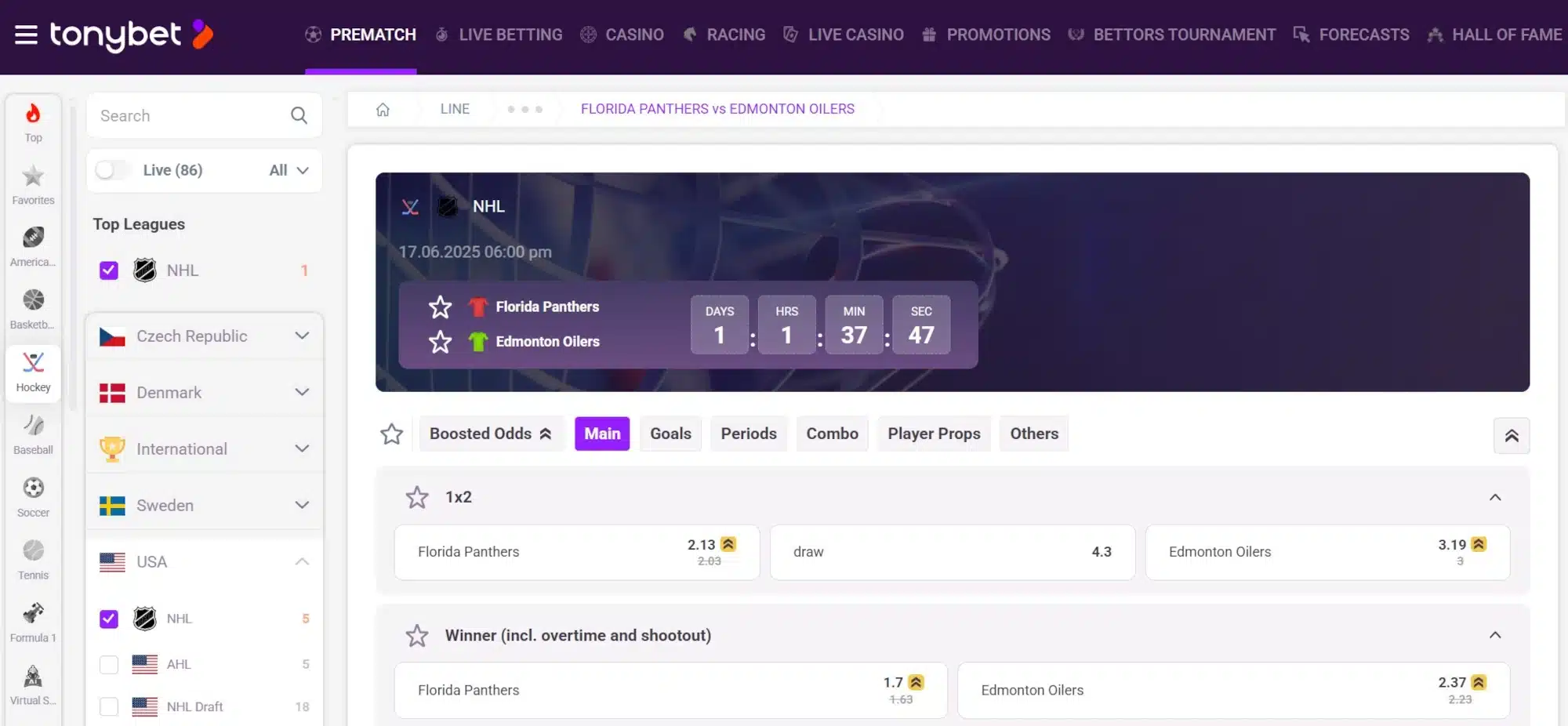Expand the International leagues

(205, 449)
